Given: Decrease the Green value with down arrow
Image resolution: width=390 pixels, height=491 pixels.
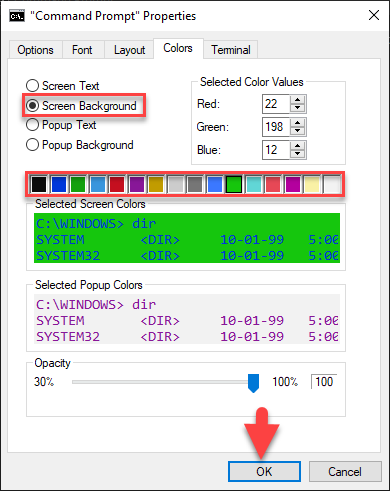Looking at the screenshot, I should click(297, 131).
